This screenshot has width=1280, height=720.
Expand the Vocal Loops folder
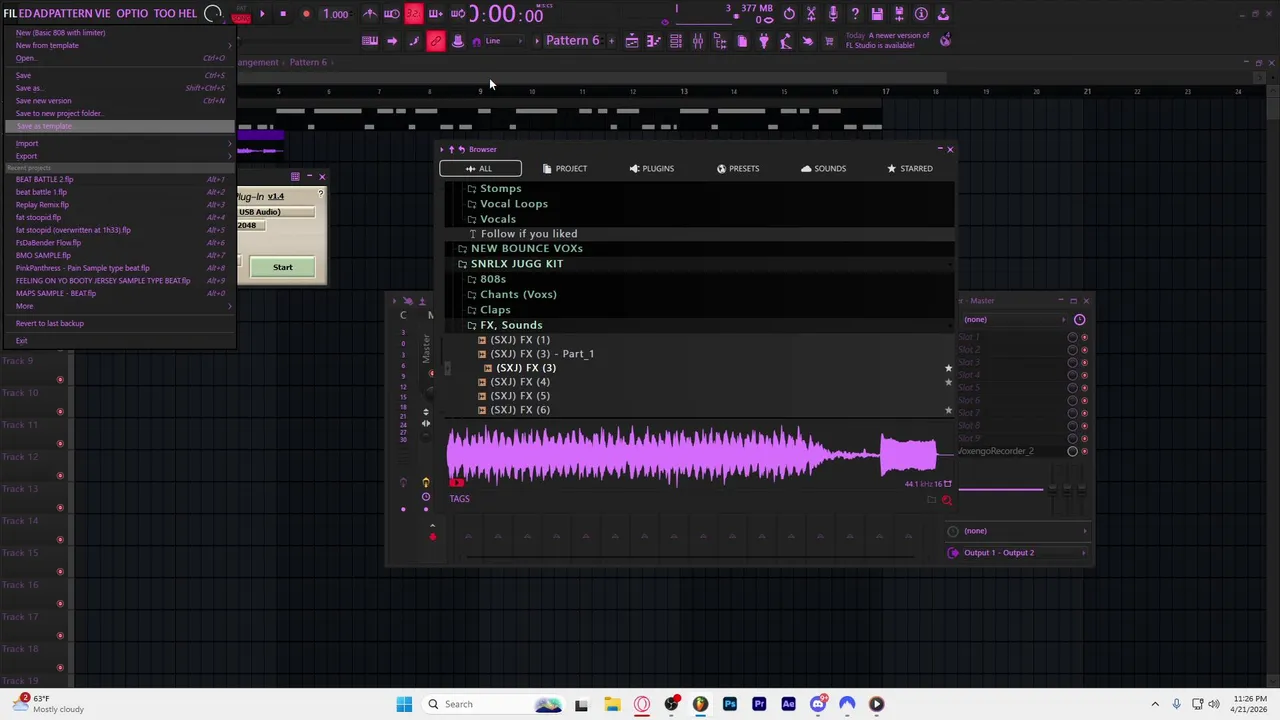tap(514, 204)
